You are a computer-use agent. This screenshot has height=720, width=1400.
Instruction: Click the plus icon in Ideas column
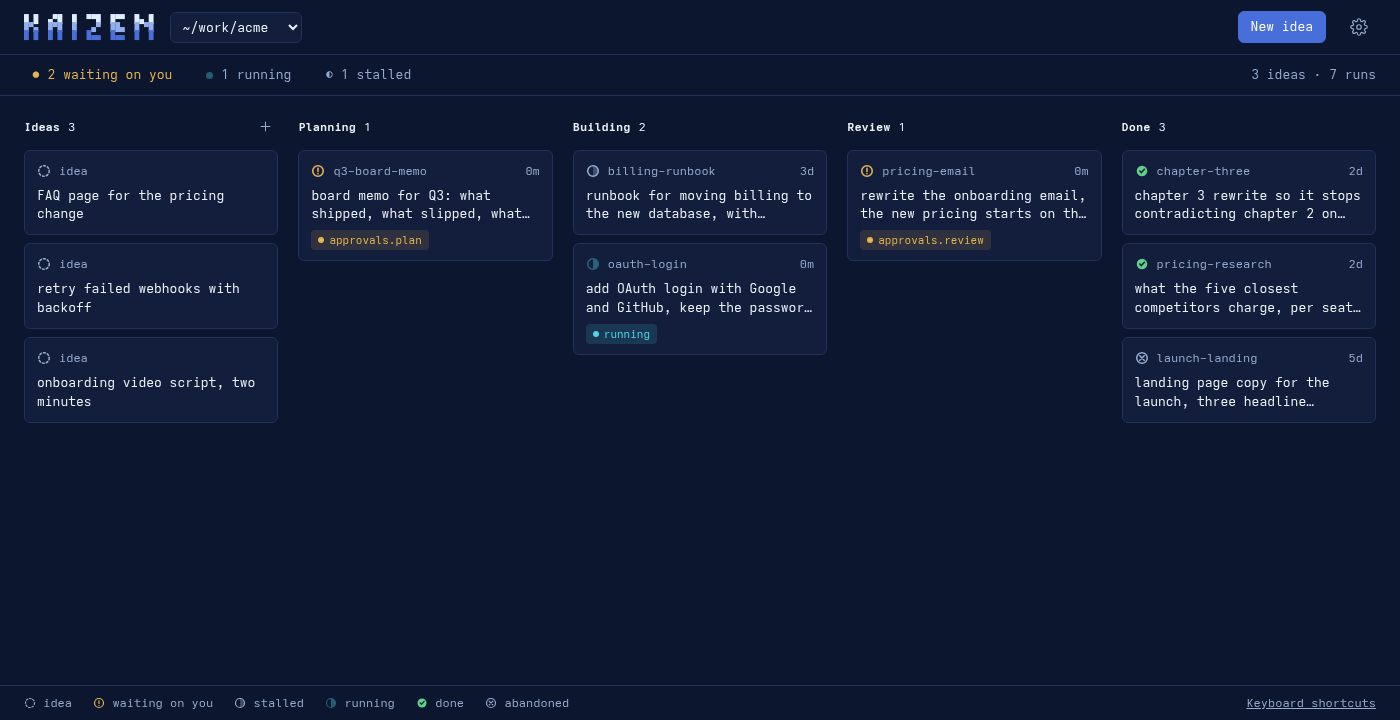point(265,127)
